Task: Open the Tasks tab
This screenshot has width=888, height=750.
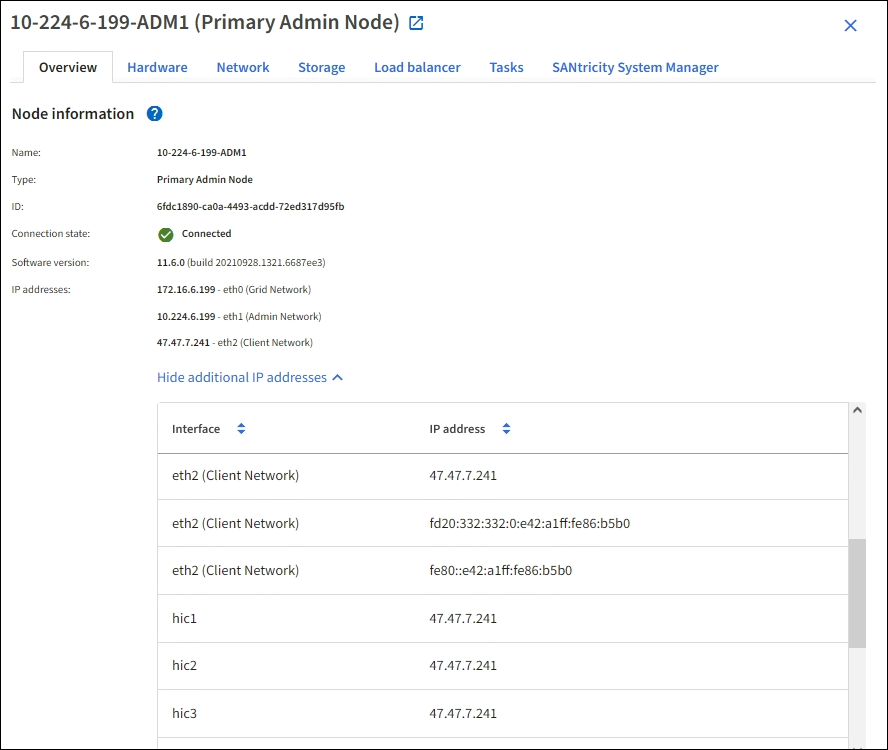Action: (x=506, y=68)
